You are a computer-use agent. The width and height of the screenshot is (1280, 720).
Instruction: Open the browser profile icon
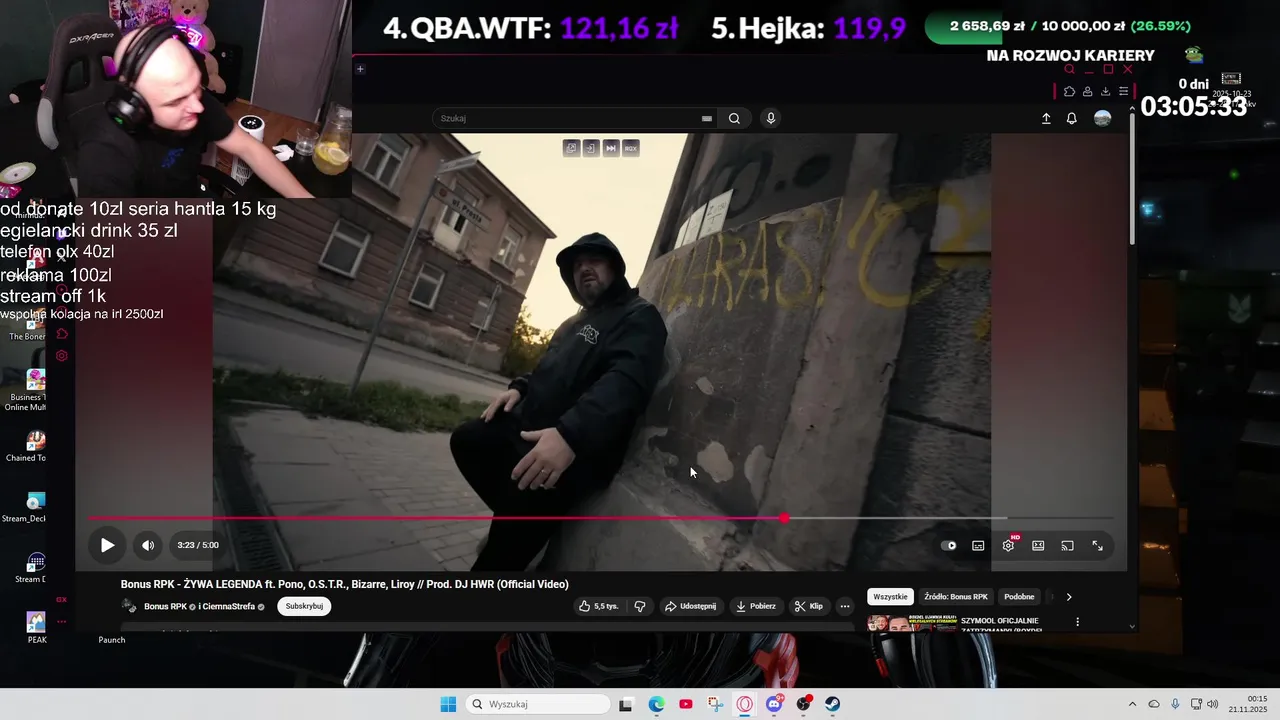click(x=1087, y=91)
